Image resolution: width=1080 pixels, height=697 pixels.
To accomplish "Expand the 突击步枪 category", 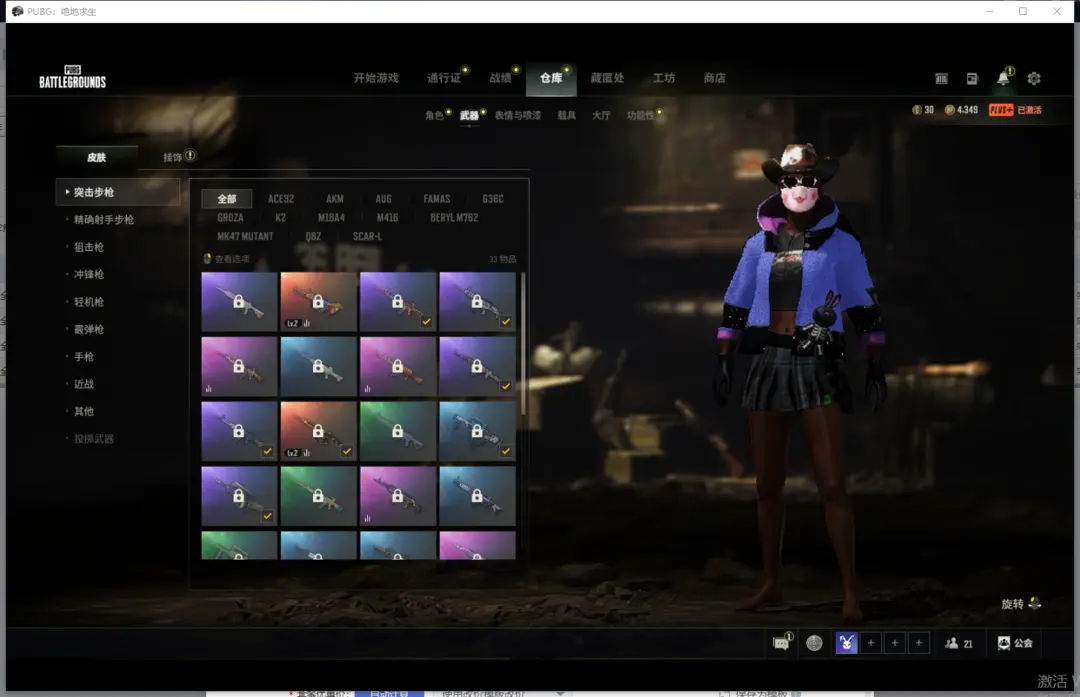I will (118, 192).
